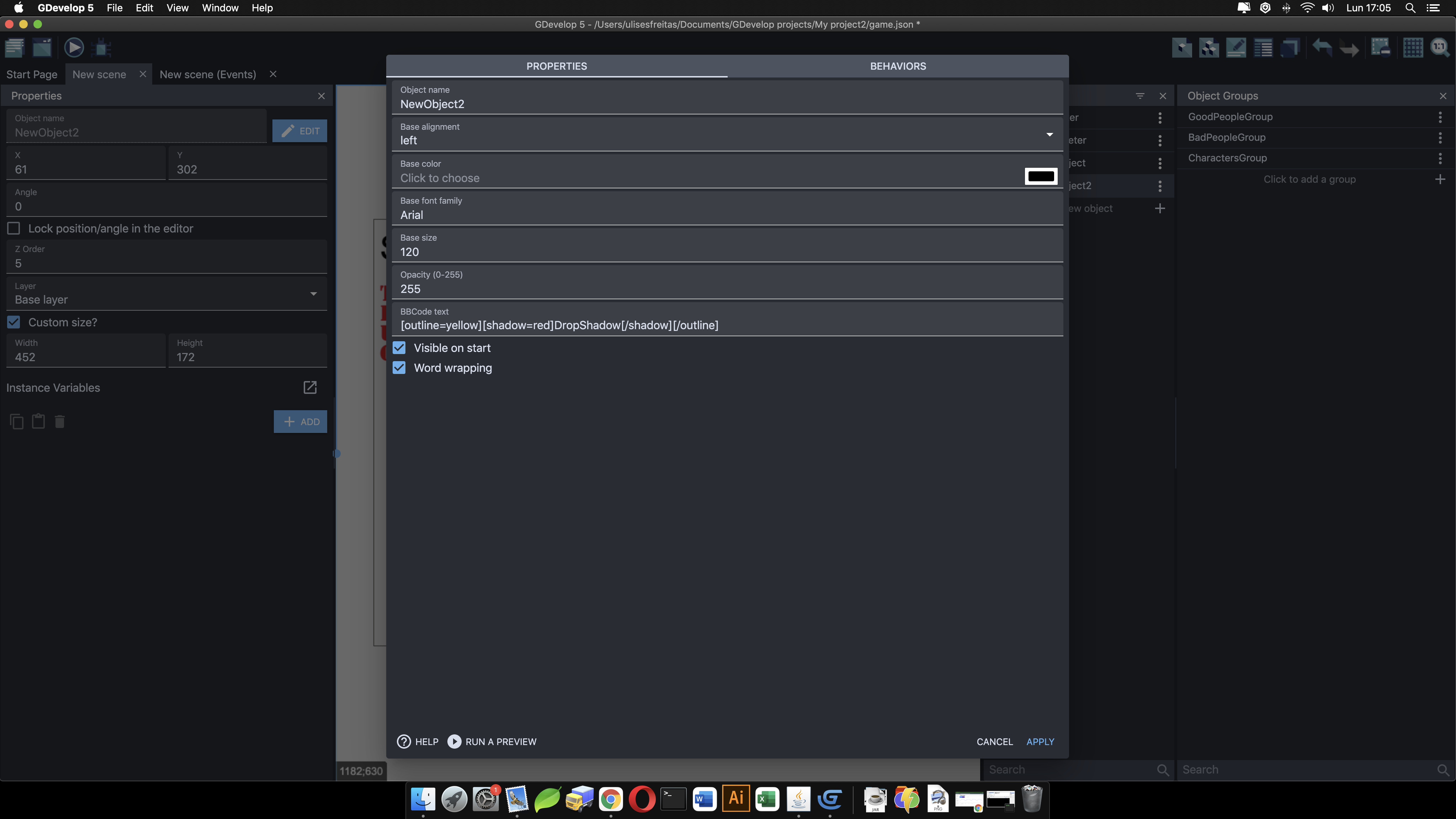Switch to the BEHAVIORS tab
Viewport: 1456px width, 819px height.
pyautogui.click(x=898, y=66)
